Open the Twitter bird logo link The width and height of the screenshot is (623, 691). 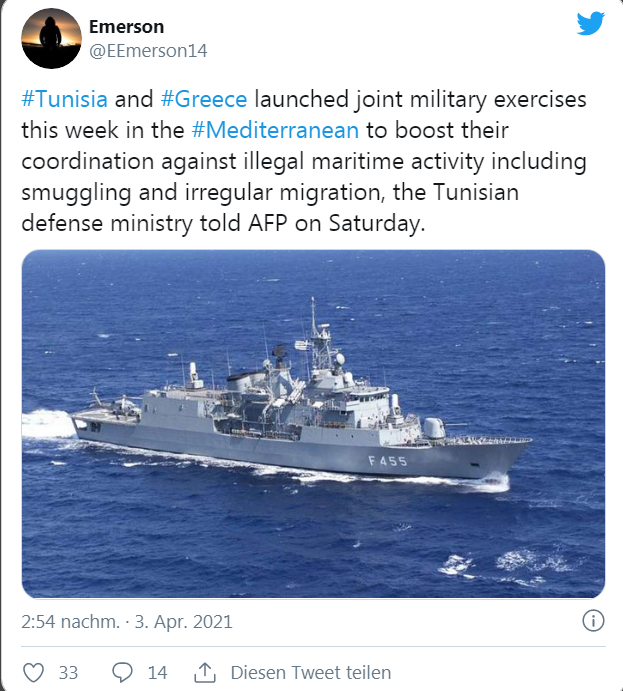[591, 24]
